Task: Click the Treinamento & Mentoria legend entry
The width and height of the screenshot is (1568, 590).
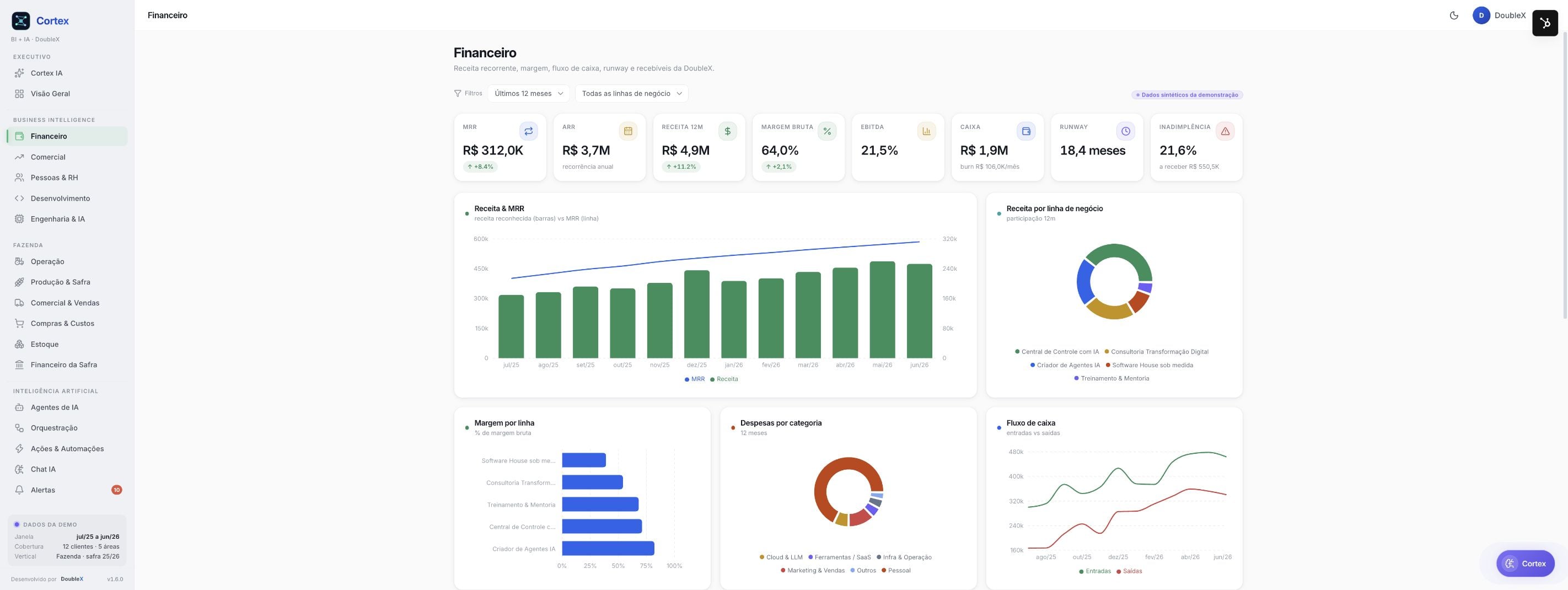Action: [1111, 379]
